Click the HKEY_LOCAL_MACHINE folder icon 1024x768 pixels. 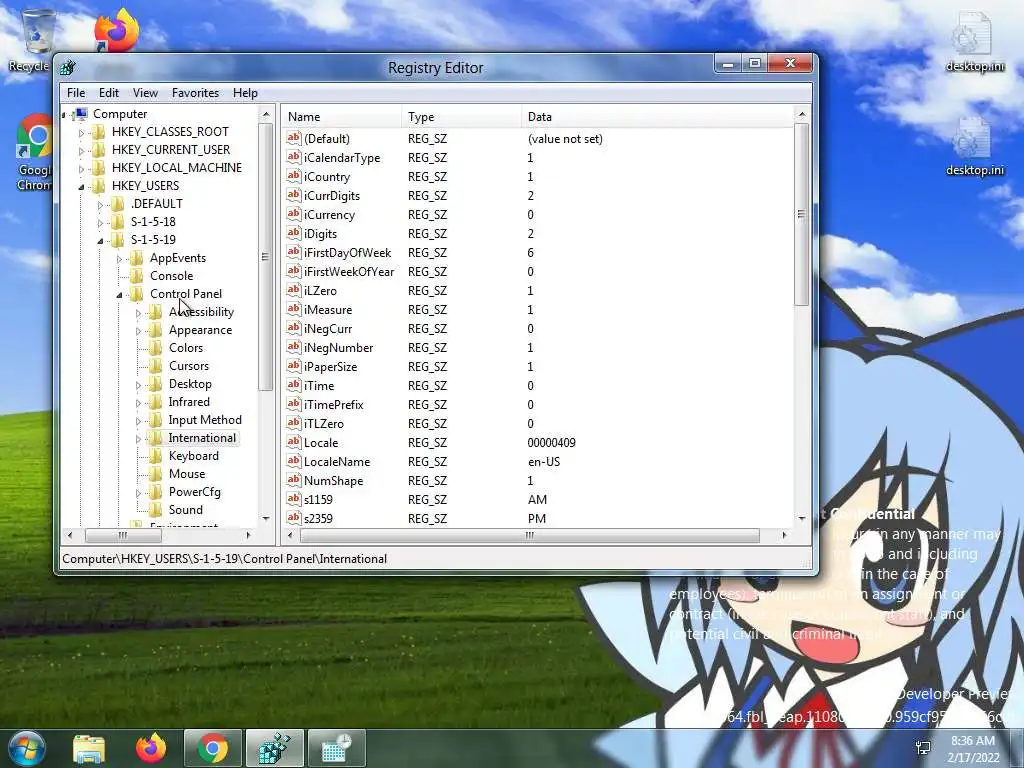[x=99, y=168]
